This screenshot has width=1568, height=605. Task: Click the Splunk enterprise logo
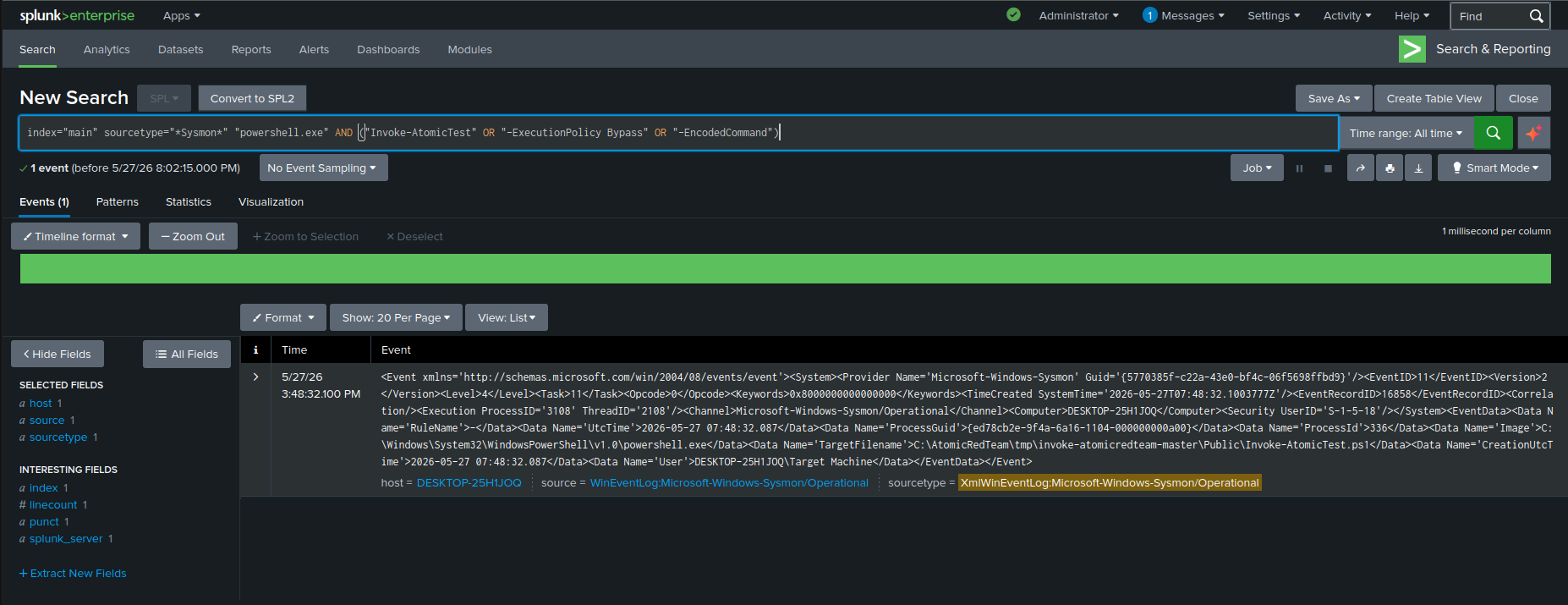[x=77, y=15]
